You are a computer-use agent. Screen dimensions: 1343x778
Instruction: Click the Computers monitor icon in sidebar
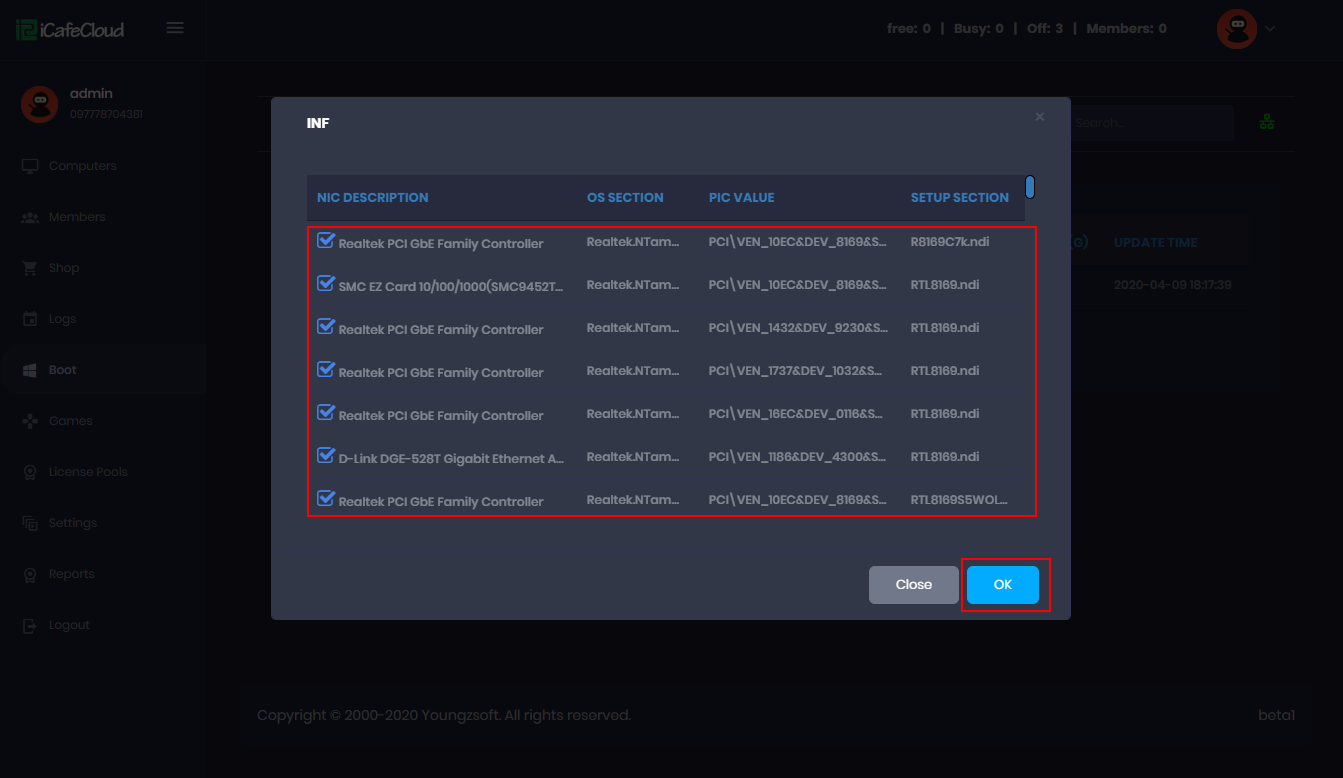[30, 166]
